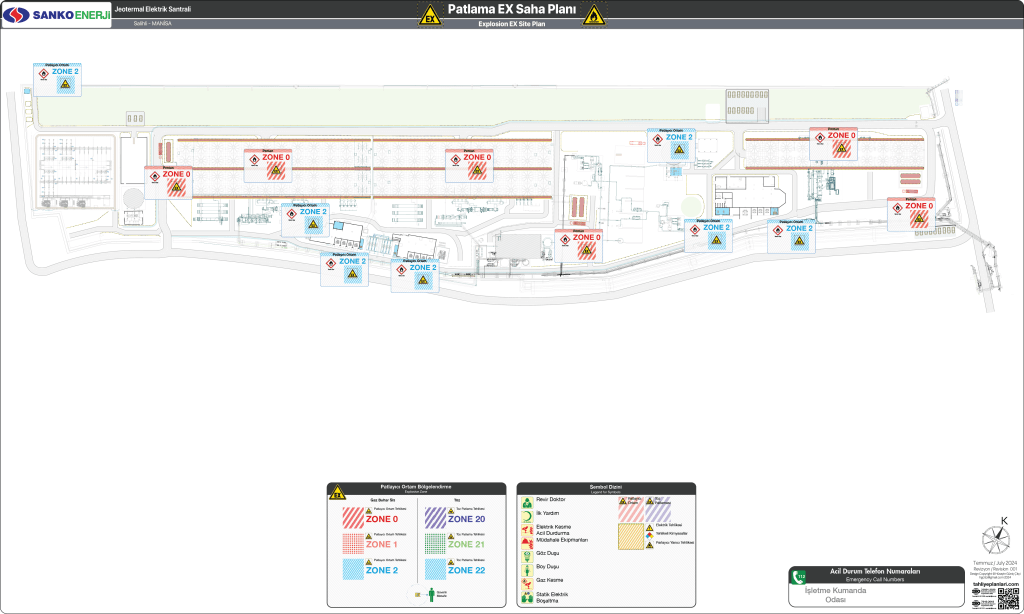Click the north compass rose
This screenshot has height=614, width=1024.
click(996, 537)
